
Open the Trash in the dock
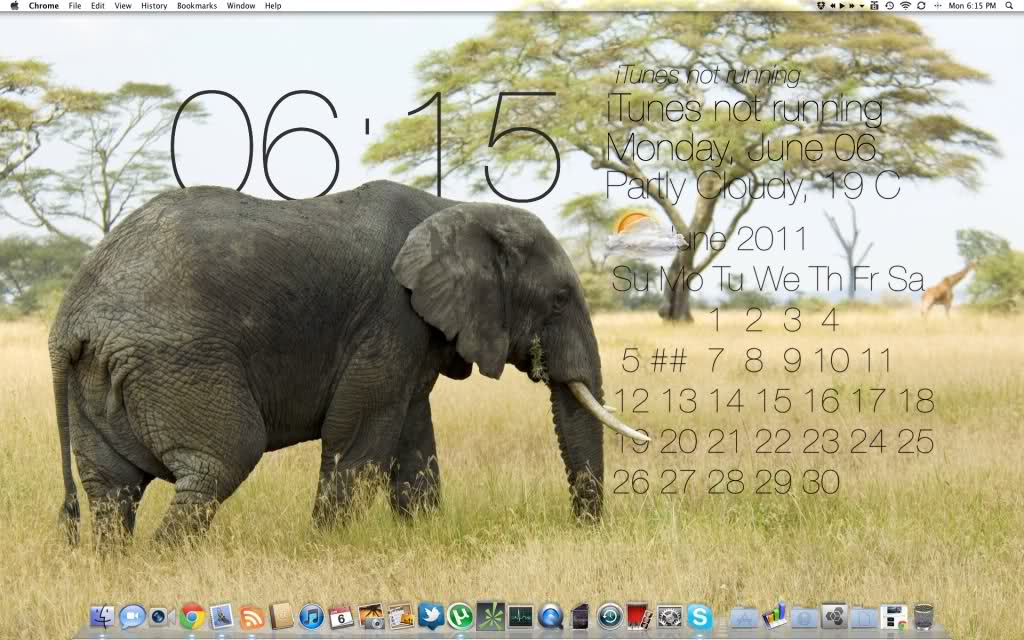pyautogui.click(x=923, y=616)
